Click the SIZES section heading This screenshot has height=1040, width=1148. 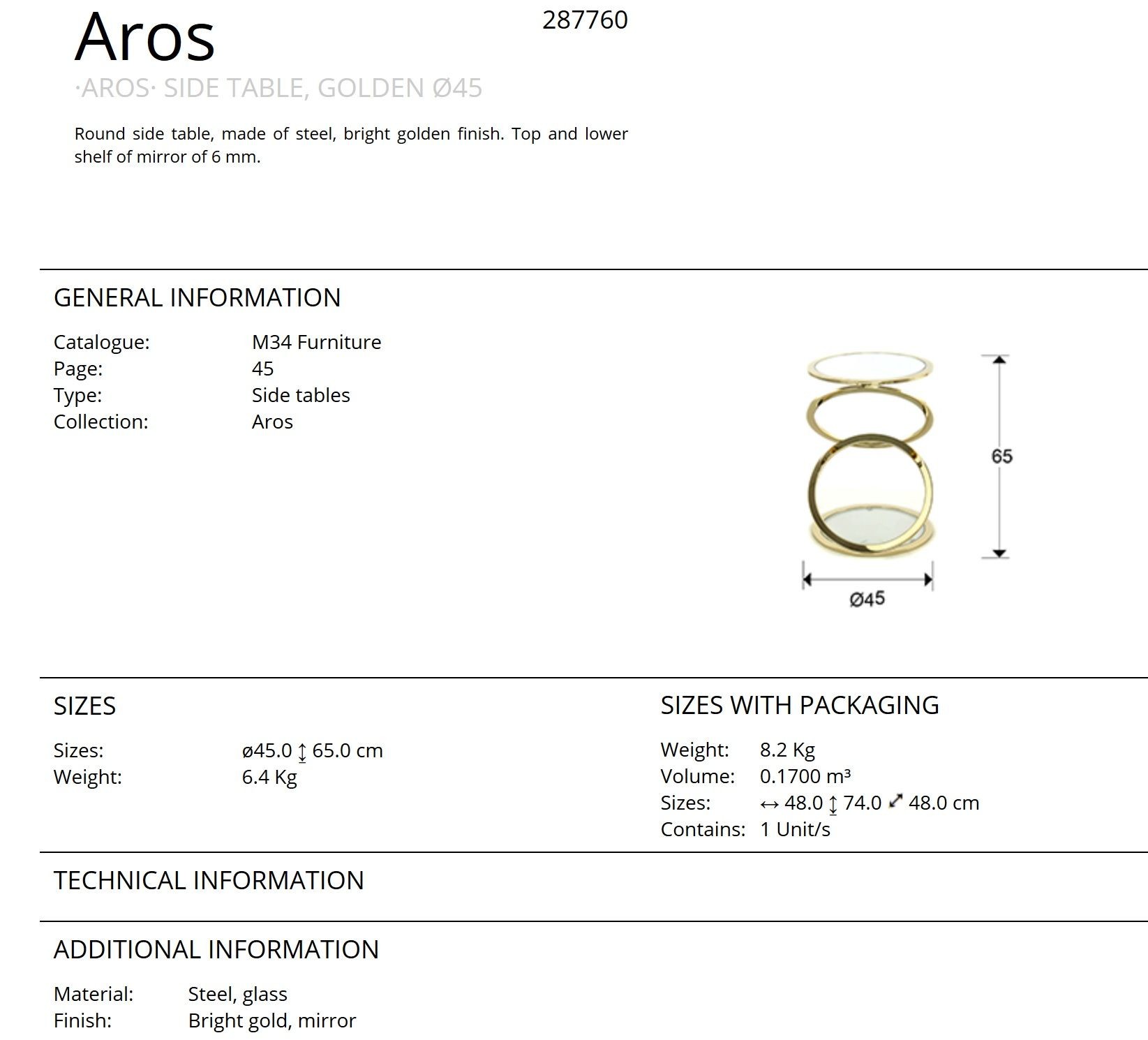coord(84,706)
